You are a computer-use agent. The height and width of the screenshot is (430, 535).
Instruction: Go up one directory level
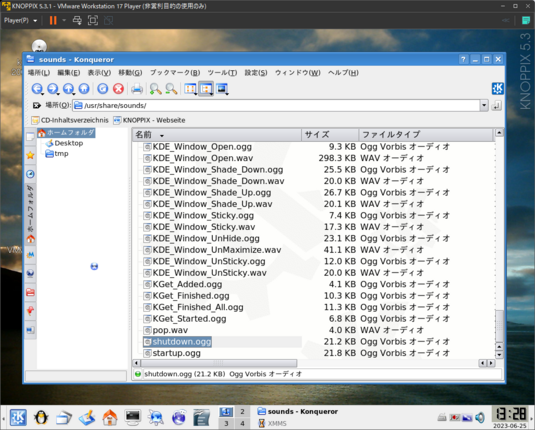68,88
